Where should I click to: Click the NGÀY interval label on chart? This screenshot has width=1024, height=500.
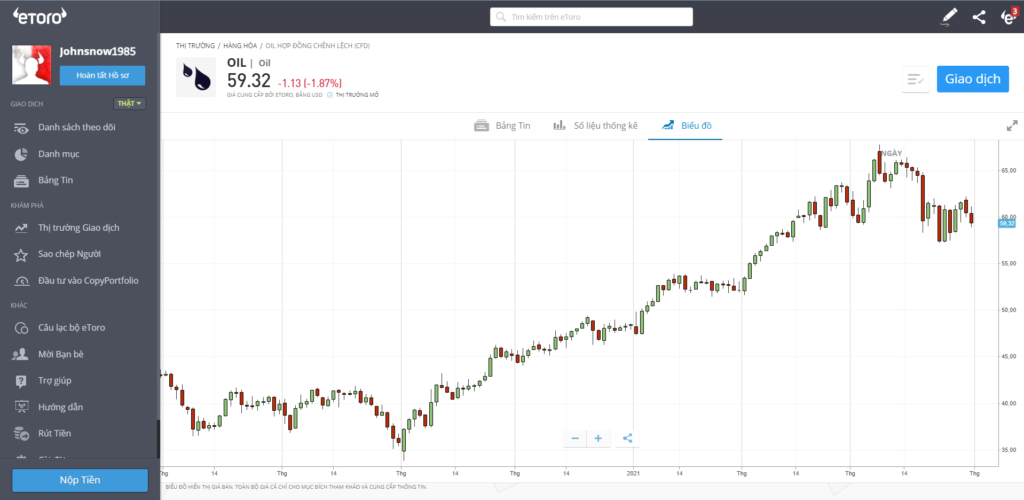point(891,153)
